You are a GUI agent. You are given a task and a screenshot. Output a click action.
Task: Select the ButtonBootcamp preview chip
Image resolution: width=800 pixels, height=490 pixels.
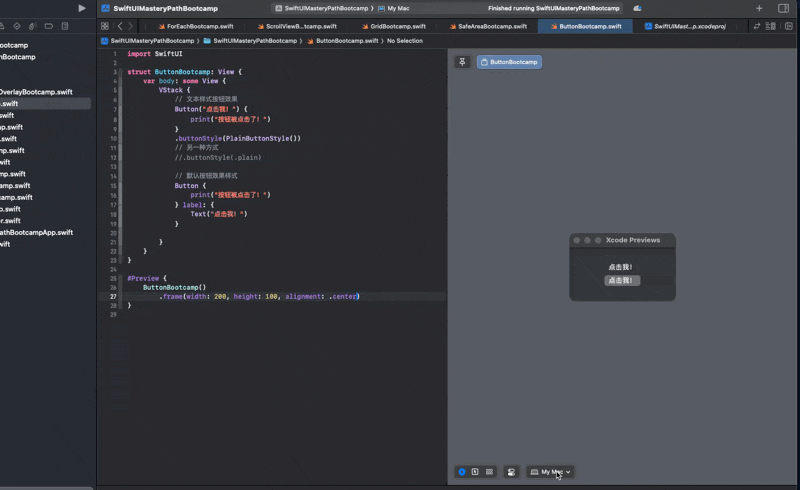pyautogui.click(x=509, y=62)
